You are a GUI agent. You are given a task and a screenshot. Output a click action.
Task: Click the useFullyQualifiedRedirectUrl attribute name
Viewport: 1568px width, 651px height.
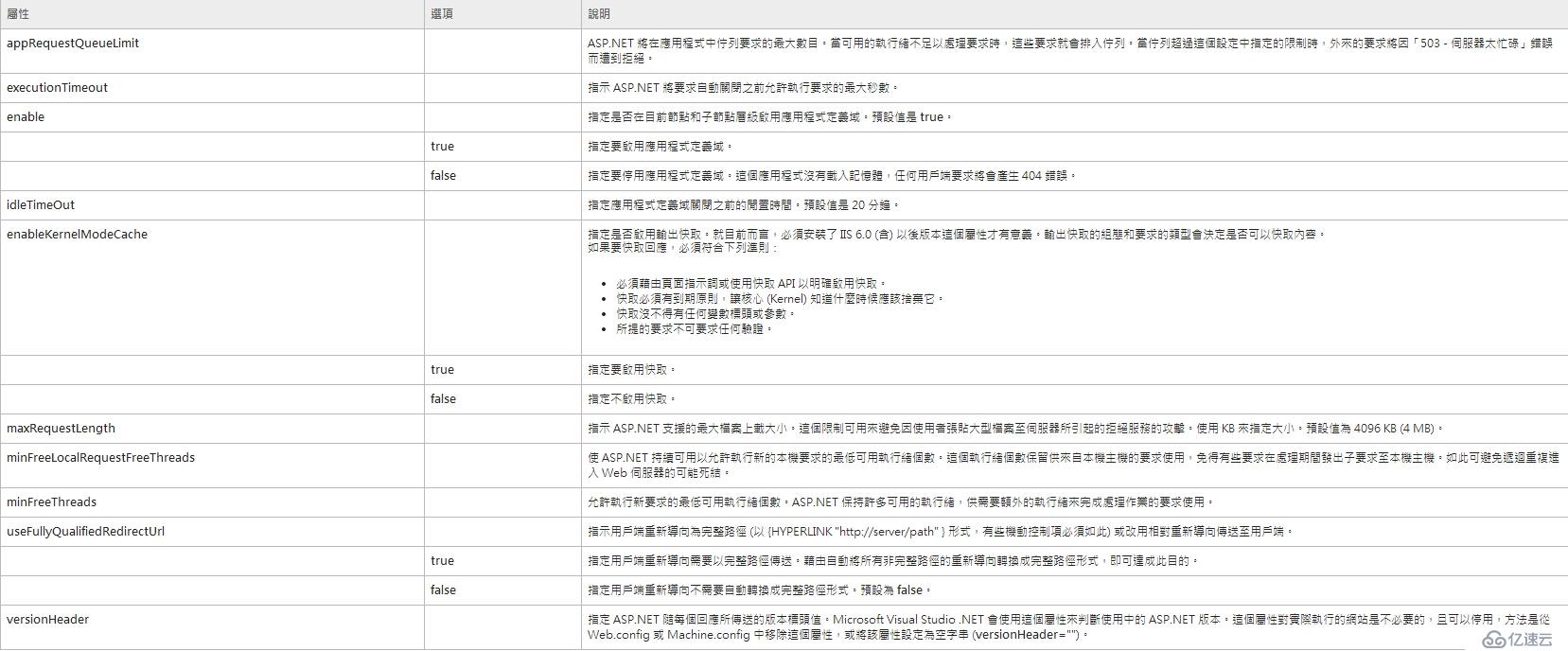(x=86, y=532)
